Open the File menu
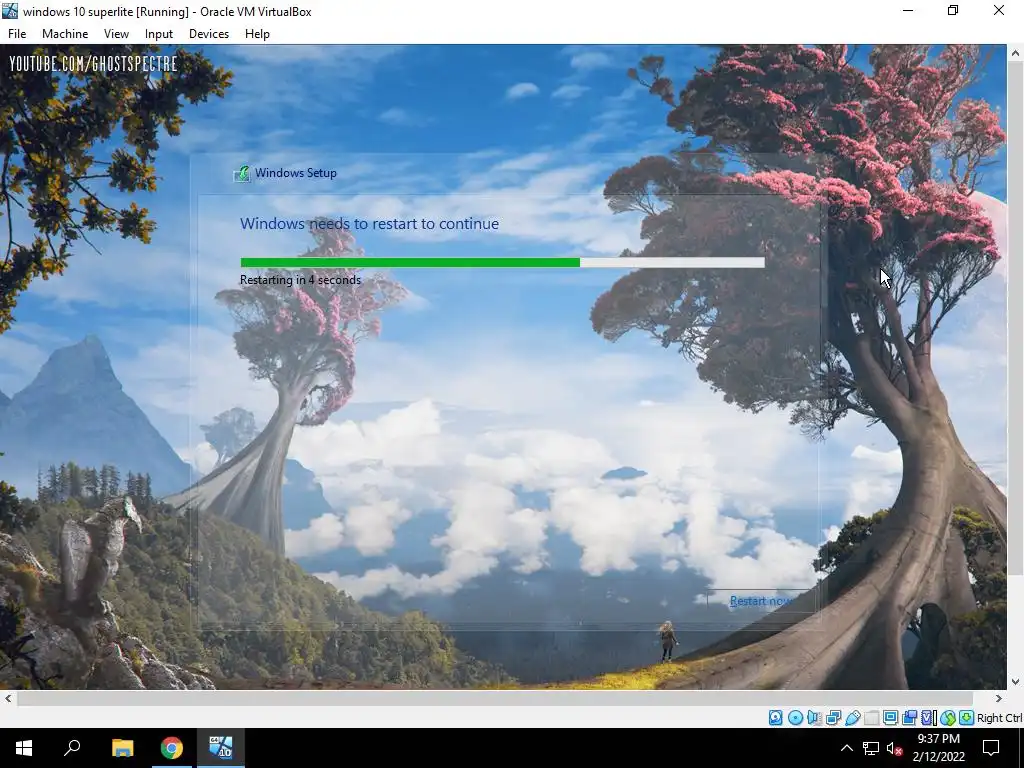The width and height of the screenshot is (1024, 768). point(17,34)
